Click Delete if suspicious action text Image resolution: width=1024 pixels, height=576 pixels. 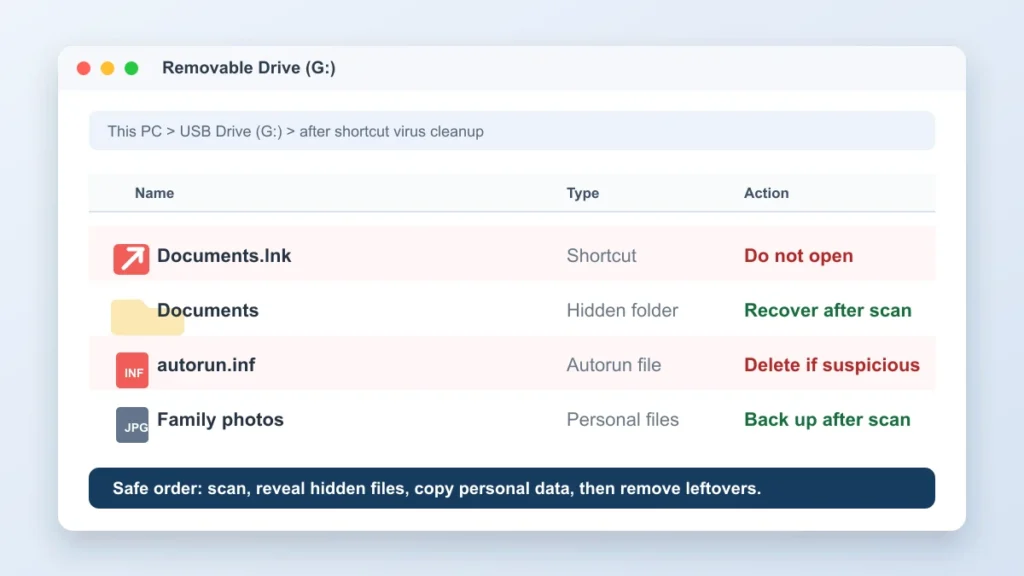coord(831,365)
